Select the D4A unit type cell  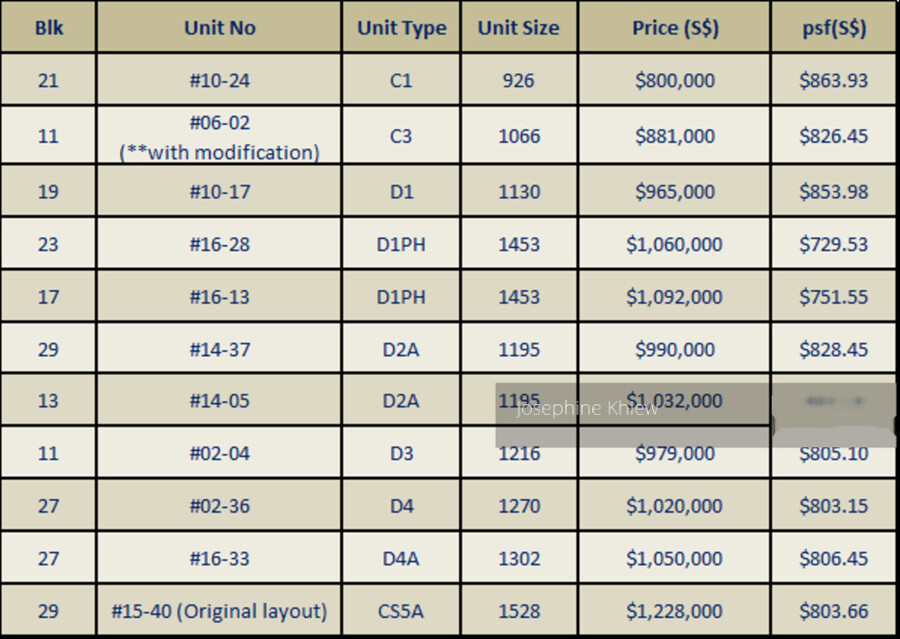coord(401,558)
